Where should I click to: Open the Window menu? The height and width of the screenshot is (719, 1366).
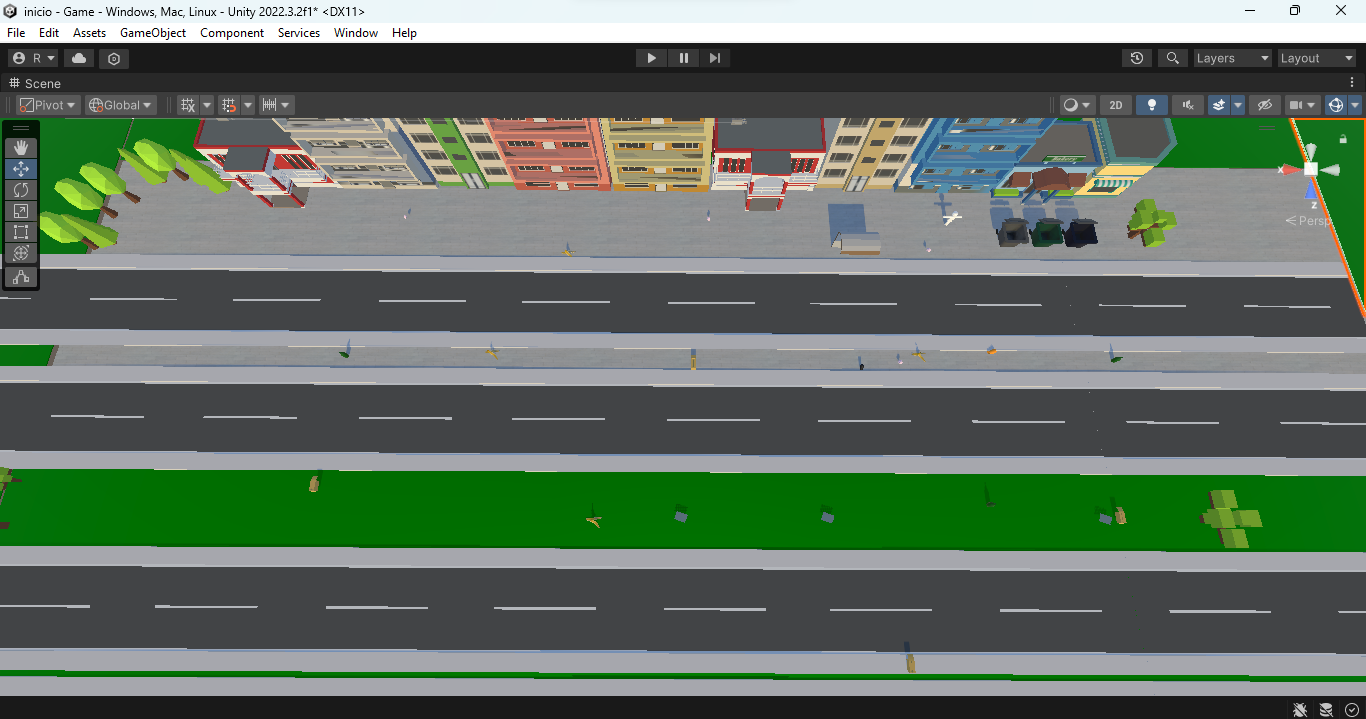[x=356, y=33]
